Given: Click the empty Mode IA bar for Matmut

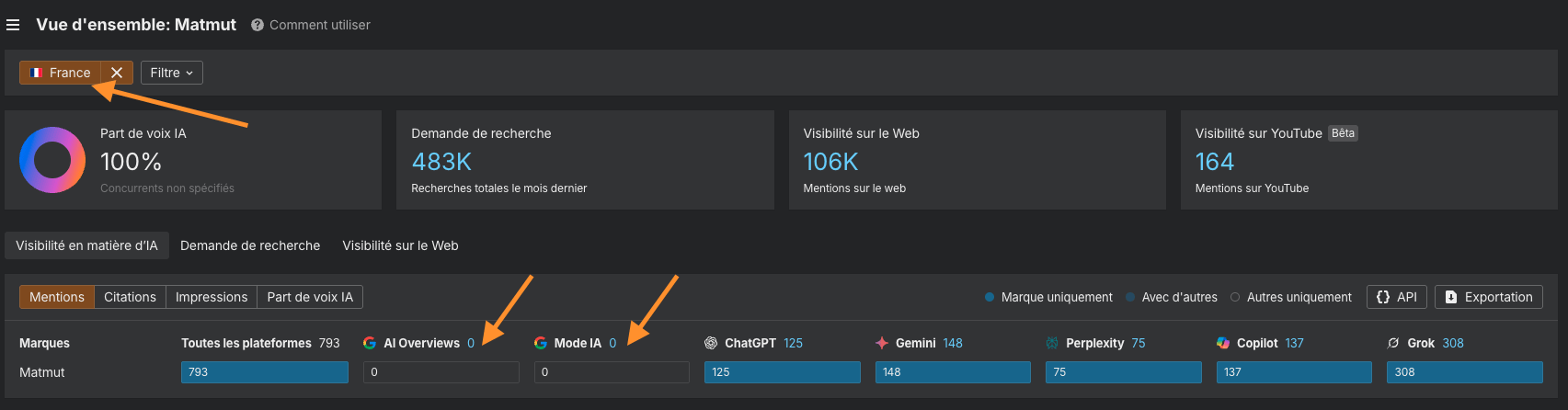Looking at the screenshot, I should [612, 372].
